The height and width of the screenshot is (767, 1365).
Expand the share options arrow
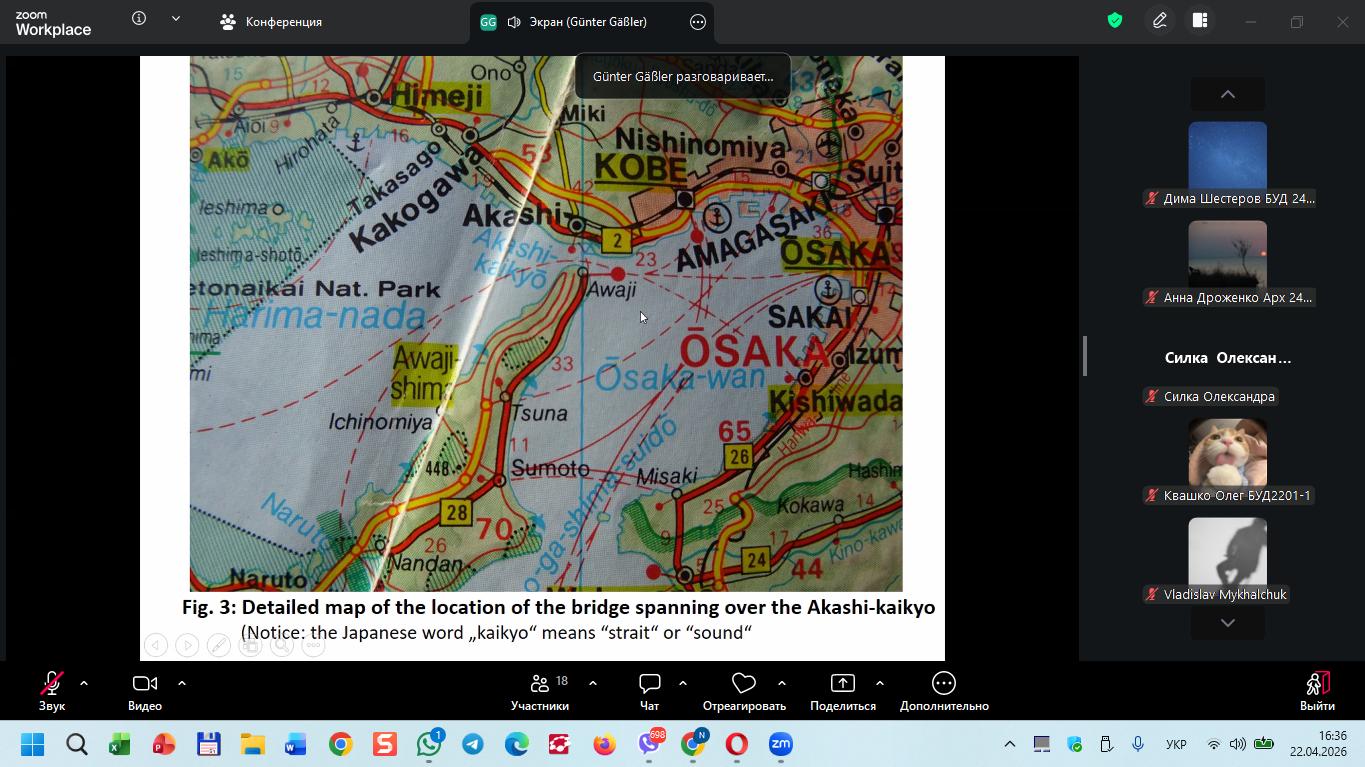(880, 683)
